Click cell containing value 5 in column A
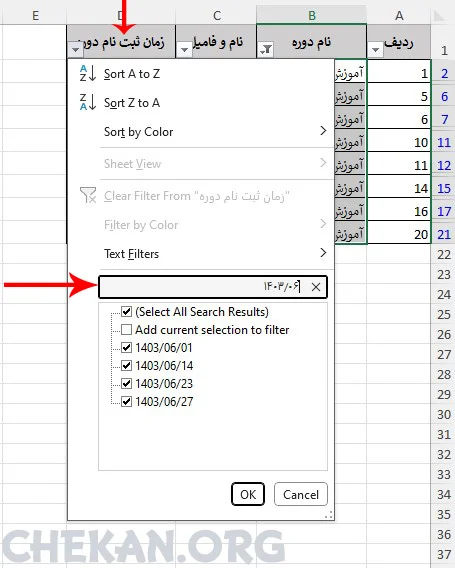455x568 pixels. tap(399, 96)
